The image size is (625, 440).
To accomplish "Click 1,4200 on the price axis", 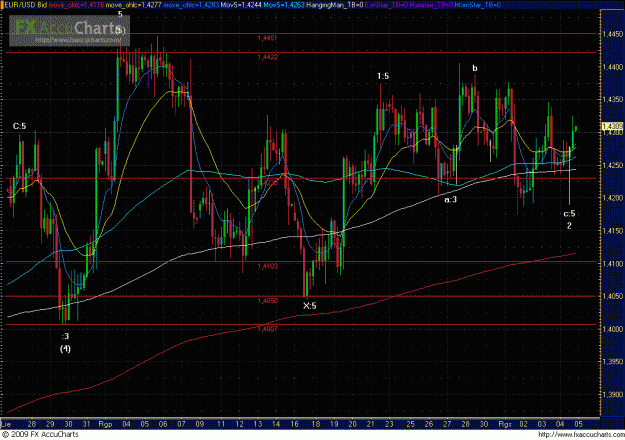I will [x=613, y=198].
